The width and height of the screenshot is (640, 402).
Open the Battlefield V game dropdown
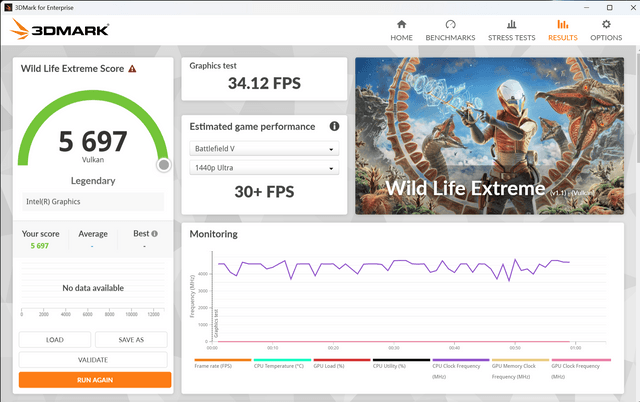tap(264, 149)
